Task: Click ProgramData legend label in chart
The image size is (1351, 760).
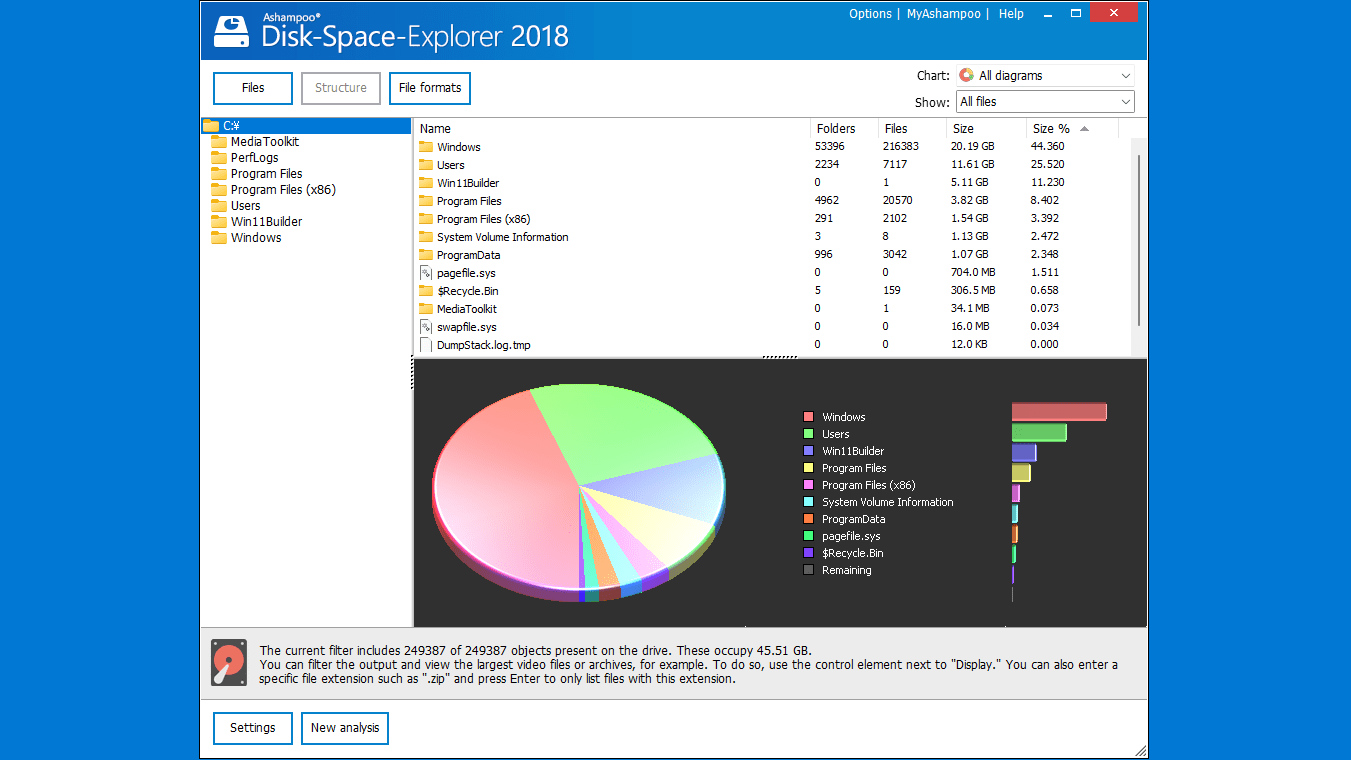Action: (x=853, y=519)
